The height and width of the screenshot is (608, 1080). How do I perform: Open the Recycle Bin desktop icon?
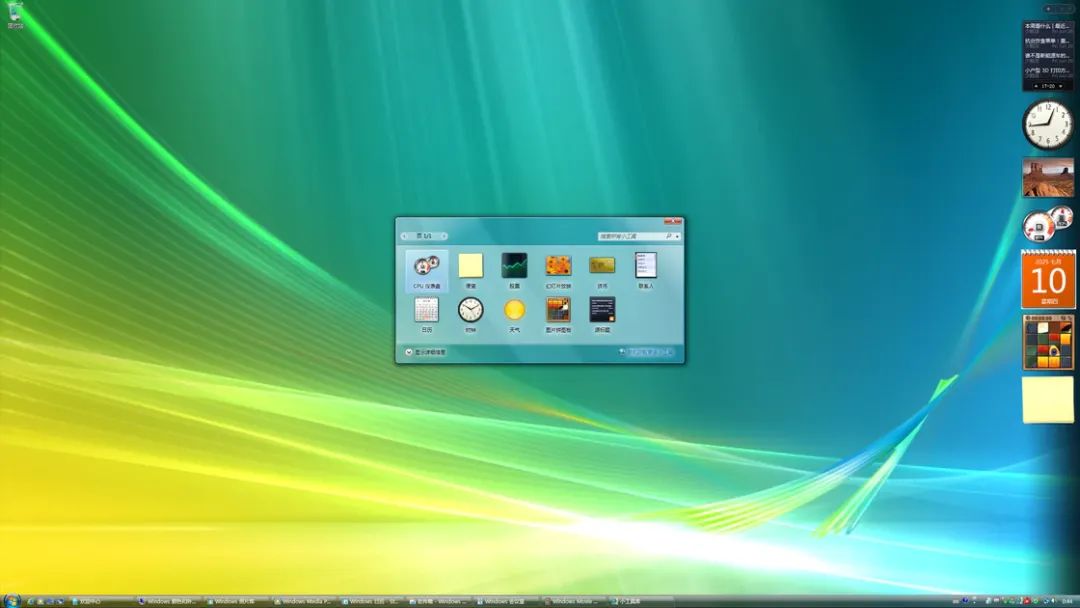pos(15,14)
